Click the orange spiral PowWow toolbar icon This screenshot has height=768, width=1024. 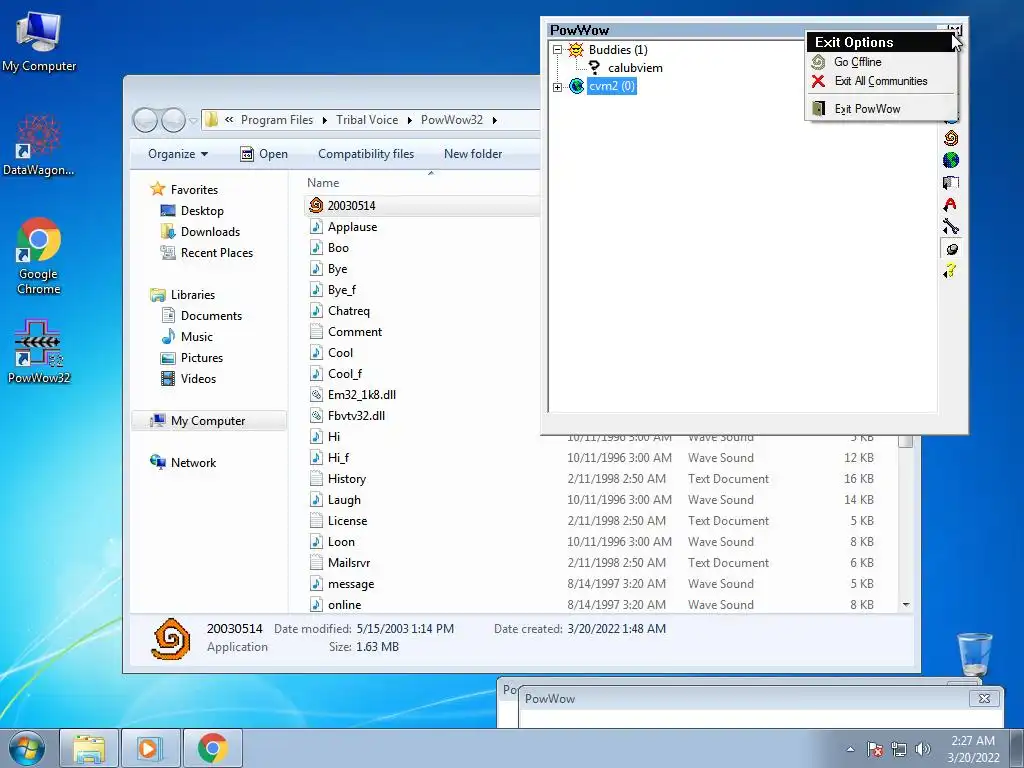(x=951, y=138)
